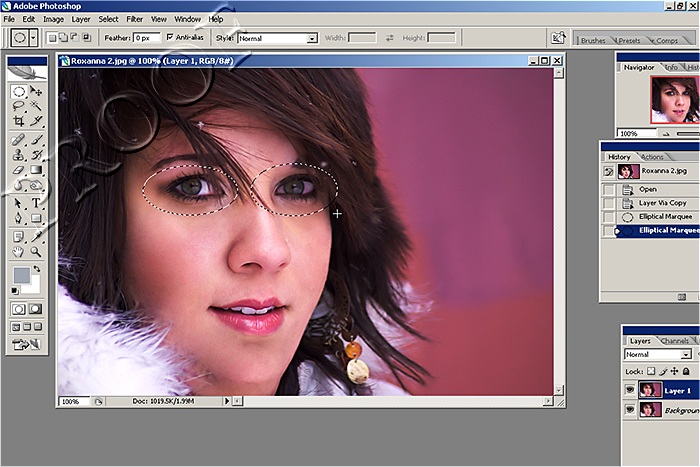Select the Elliptical Marquee tool in toolbox

pyautogui.click(x=18, y=92)
